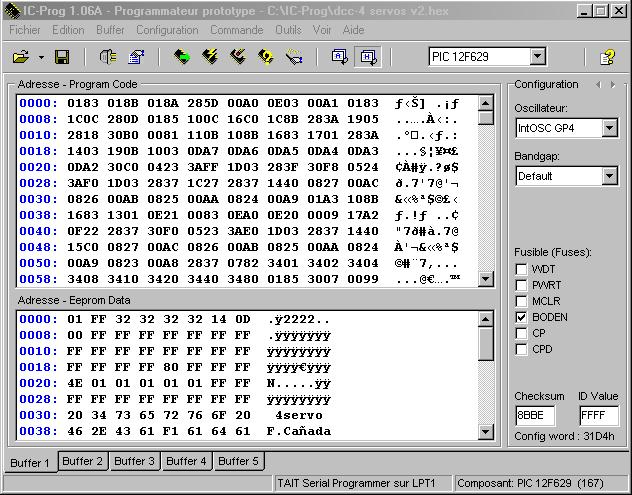Switch to the Buffer 4 tab

pyautogui.click(x=186, y=461)
